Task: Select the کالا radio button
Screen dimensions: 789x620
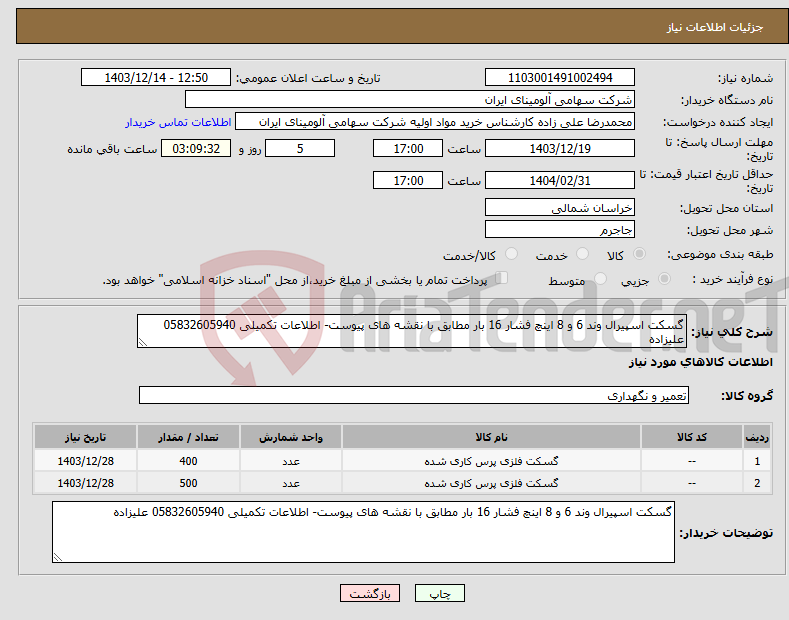Action: (639, 254)
